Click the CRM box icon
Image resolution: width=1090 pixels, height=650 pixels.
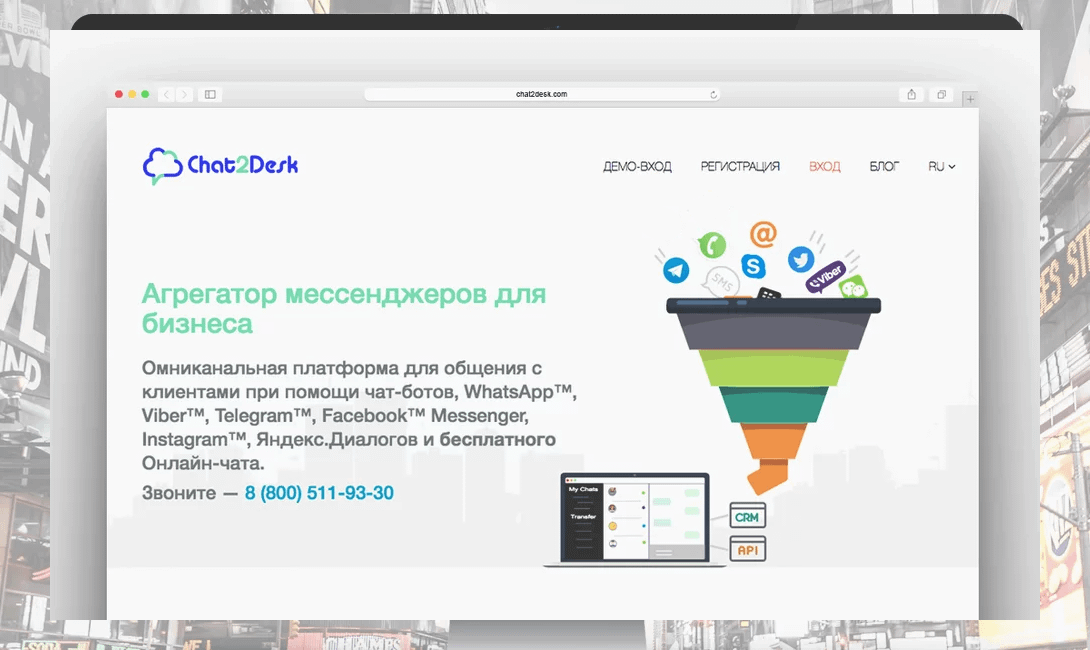[x=747, y=517]
